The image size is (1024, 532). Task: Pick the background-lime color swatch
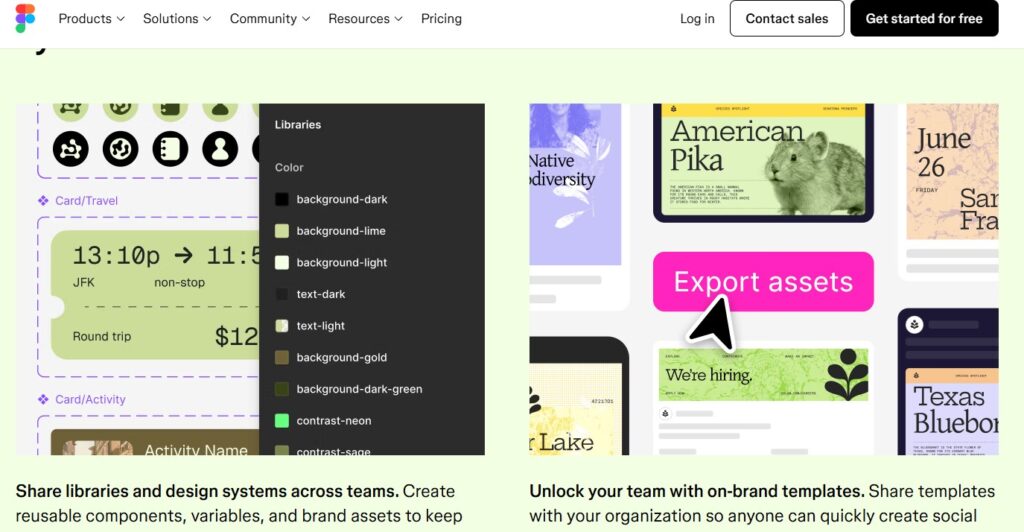(x=282, y=231)
